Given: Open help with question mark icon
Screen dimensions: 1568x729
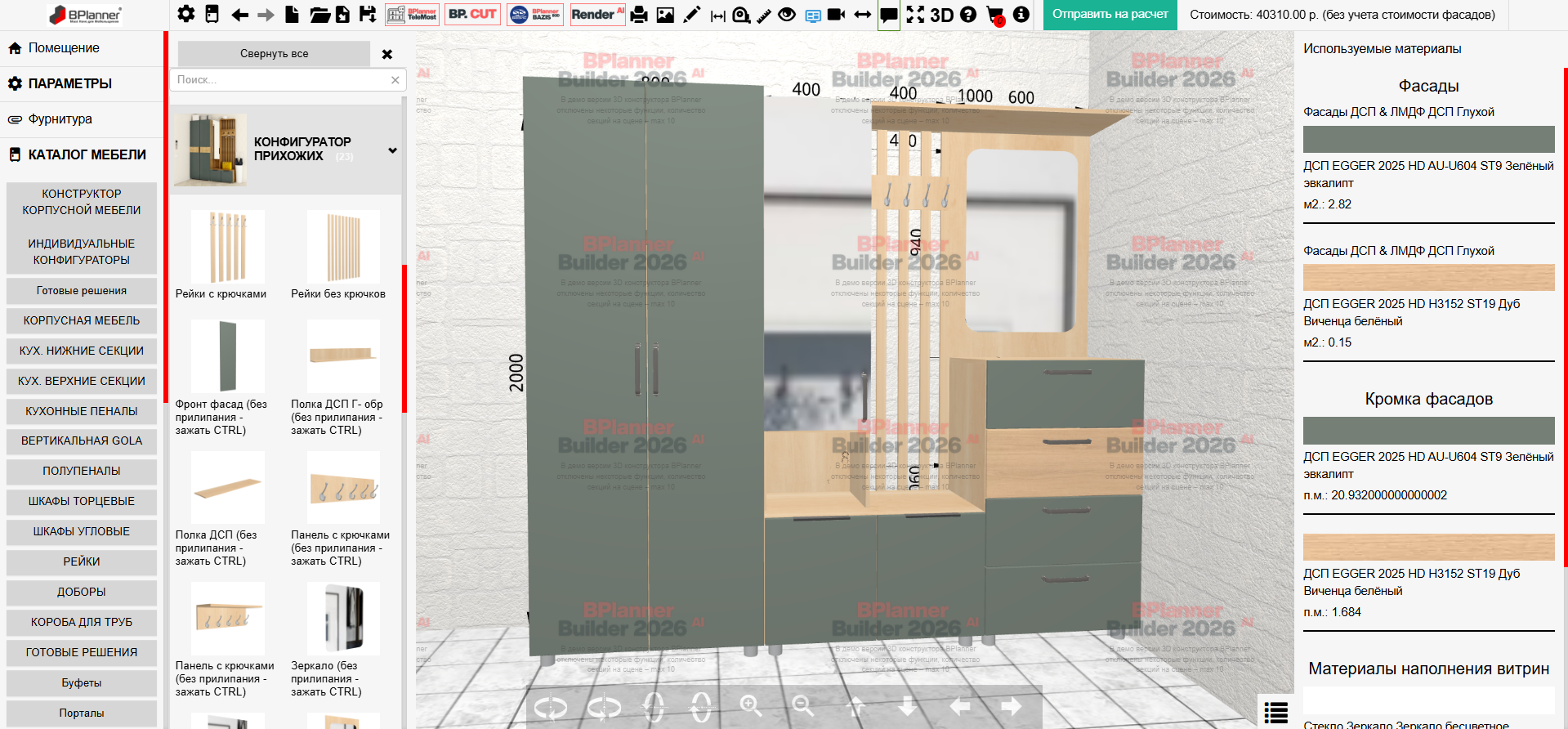Looking at the screenshot, I should click(968, 14).
